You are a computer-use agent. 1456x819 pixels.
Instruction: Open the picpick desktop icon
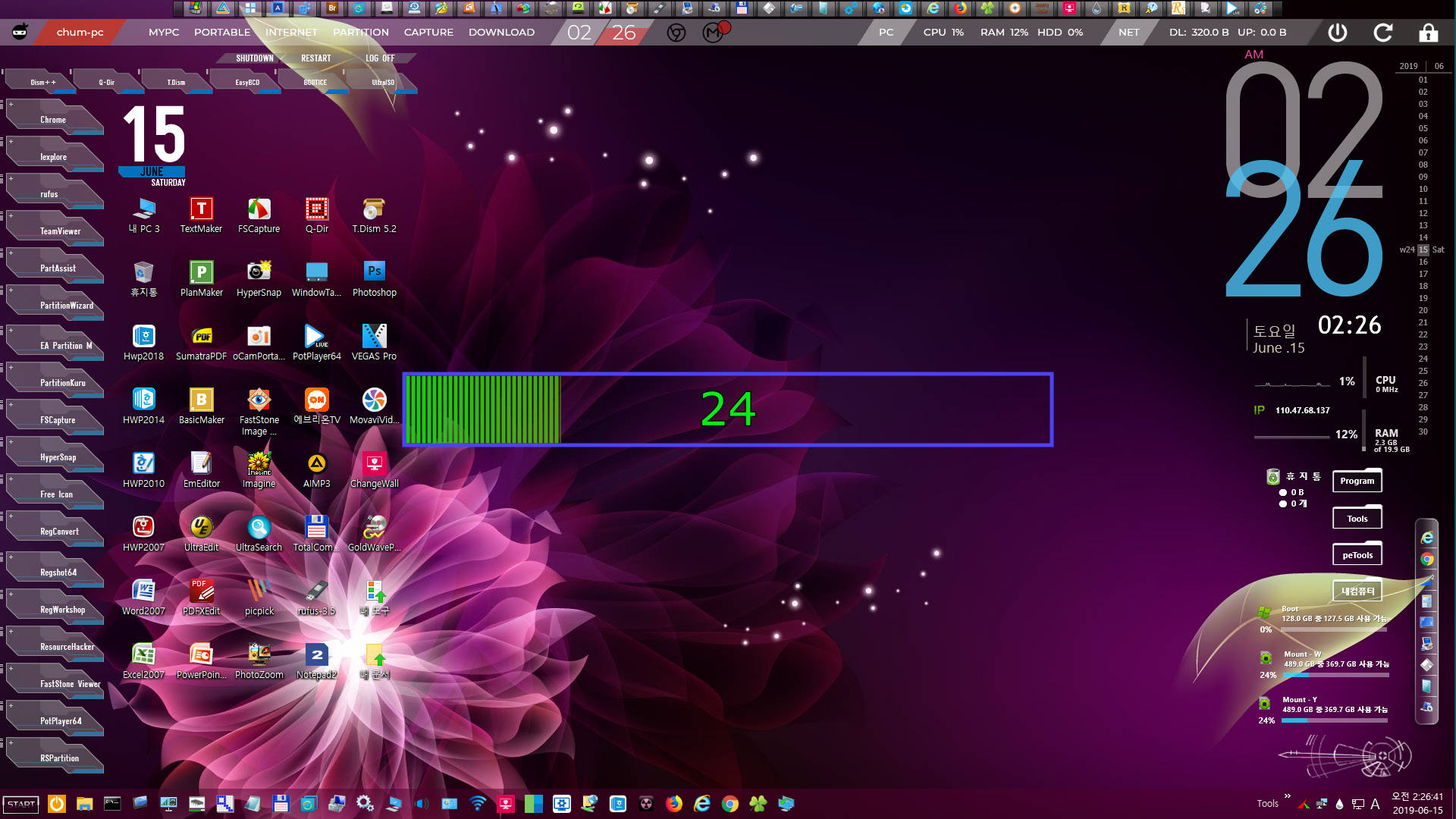pos(259,598)
